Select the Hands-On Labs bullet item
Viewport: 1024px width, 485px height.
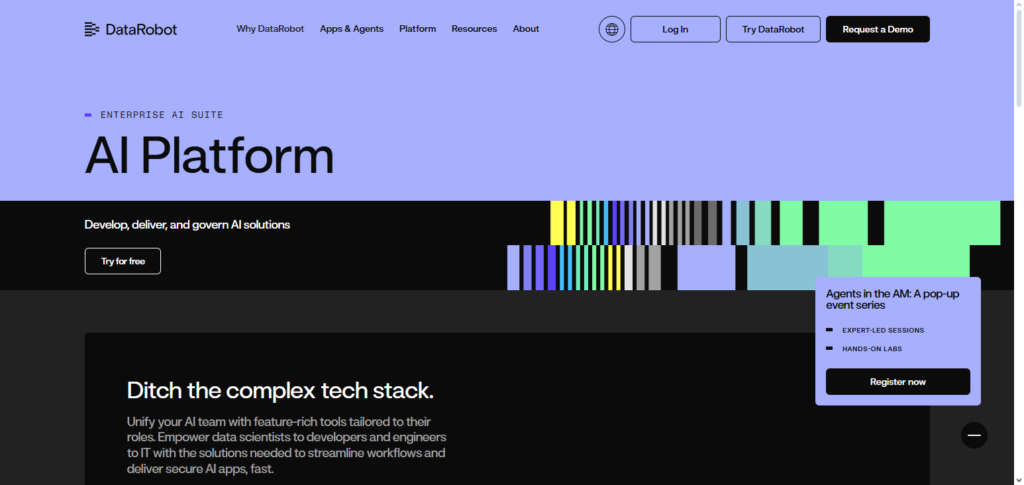(871, 349)
